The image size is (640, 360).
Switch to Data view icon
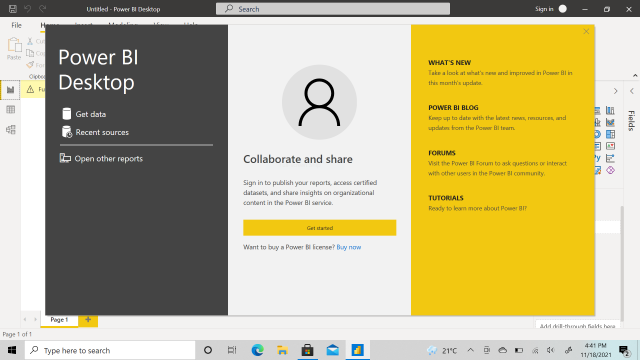(11, 109)
